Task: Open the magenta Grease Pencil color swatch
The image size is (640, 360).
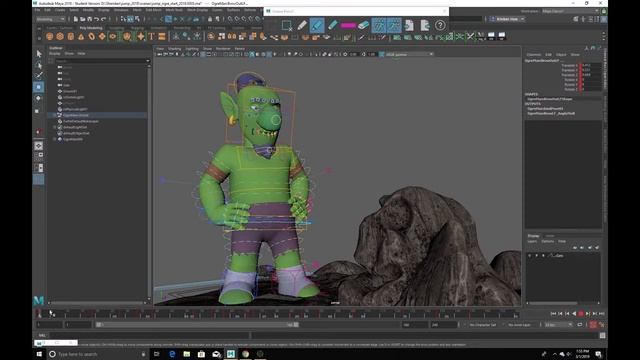Action: pos(348,25)
